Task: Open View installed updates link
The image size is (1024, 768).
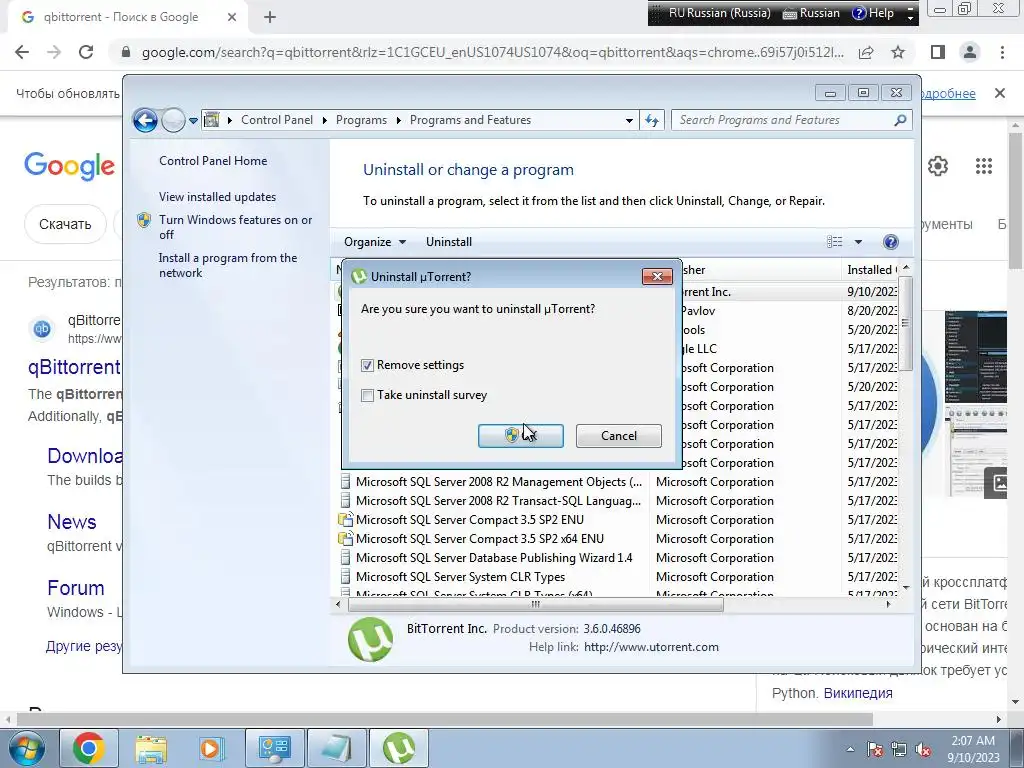Action: (x=217, y=197)
